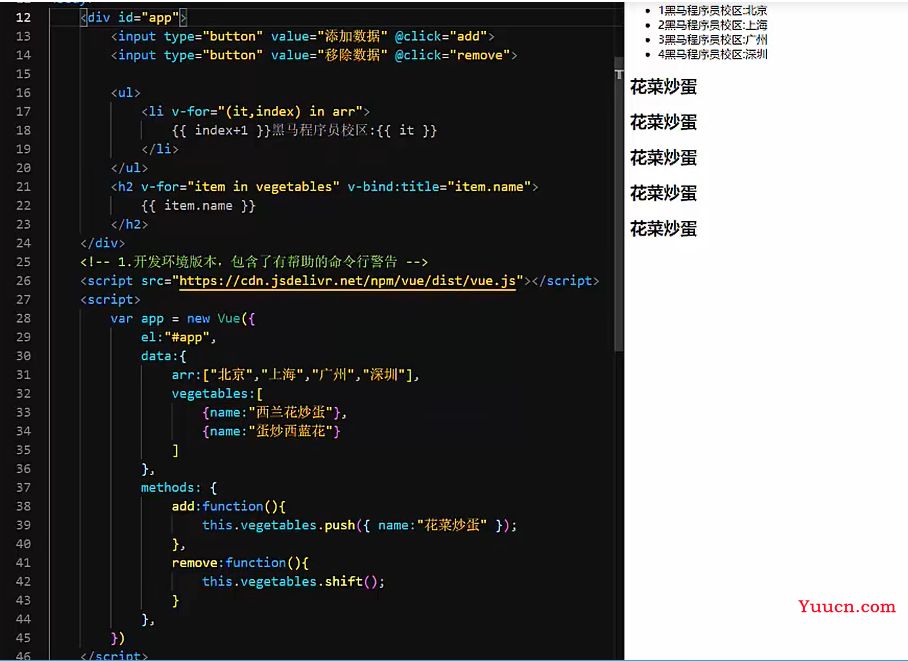Select list item "3黑马程序员校区:广州" in preview
The image size is (908, 661).
(x=712, y=39)
